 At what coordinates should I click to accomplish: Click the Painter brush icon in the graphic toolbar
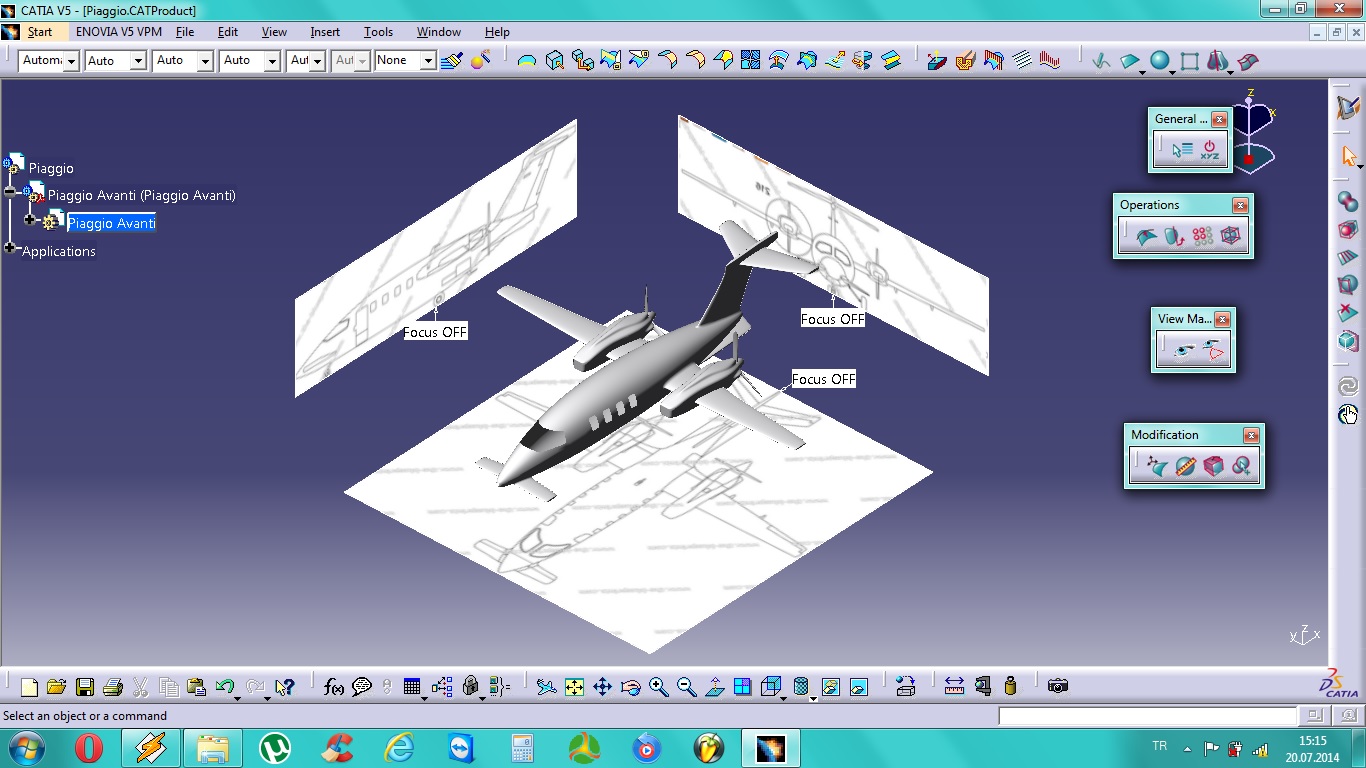tap(451, 61)
